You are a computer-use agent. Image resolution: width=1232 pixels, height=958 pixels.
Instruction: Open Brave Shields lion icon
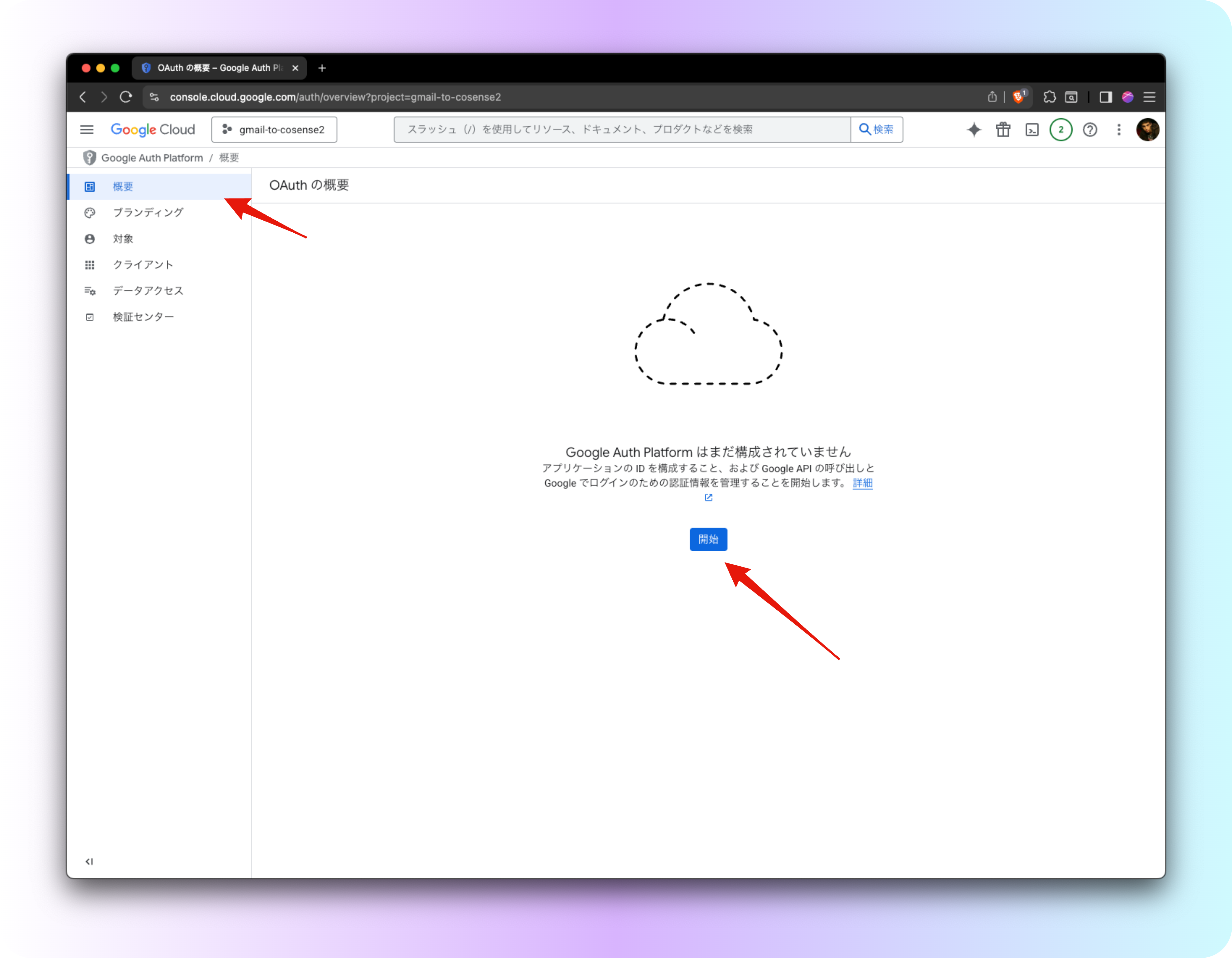click(1019, 96)
